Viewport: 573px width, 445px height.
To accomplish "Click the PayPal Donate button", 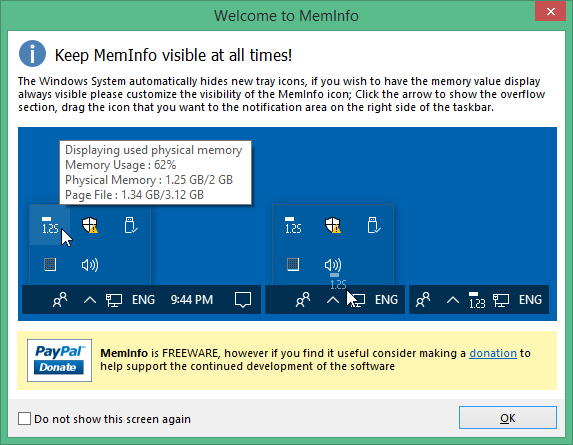I will click(x=59, y=360).
